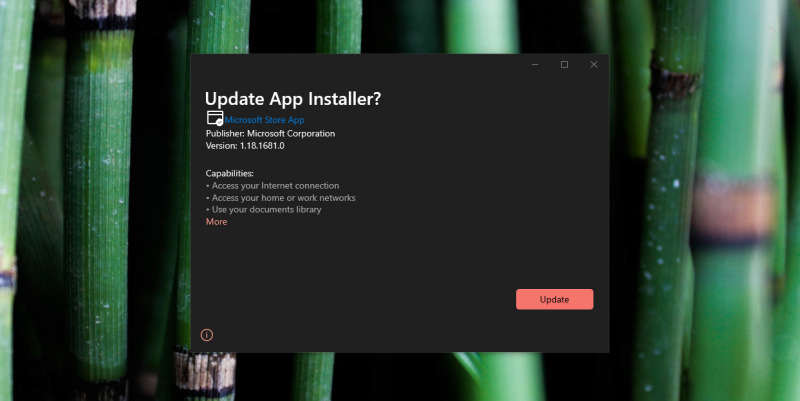Click 'Access your home or work networks'

point(281,197)
